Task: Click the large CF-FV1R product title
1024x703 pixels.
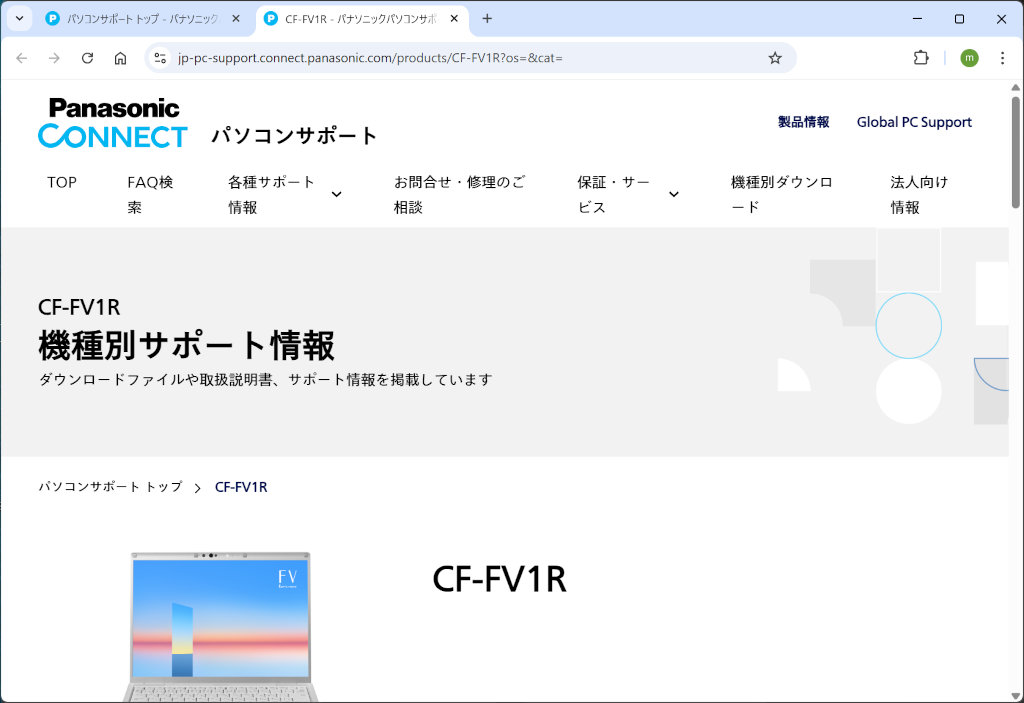Action: [500, 580]
